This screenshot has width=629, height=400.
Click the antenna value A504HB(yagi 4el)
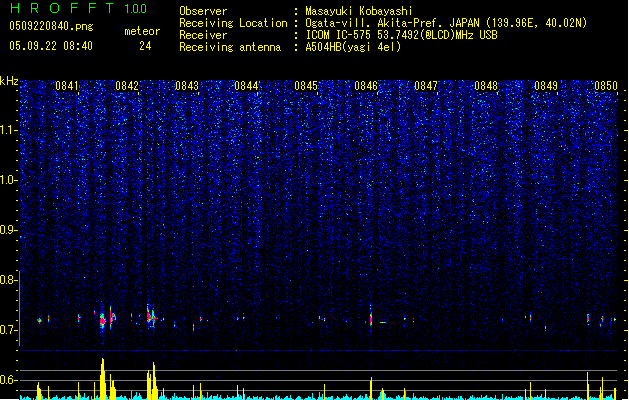click(353, 47)
